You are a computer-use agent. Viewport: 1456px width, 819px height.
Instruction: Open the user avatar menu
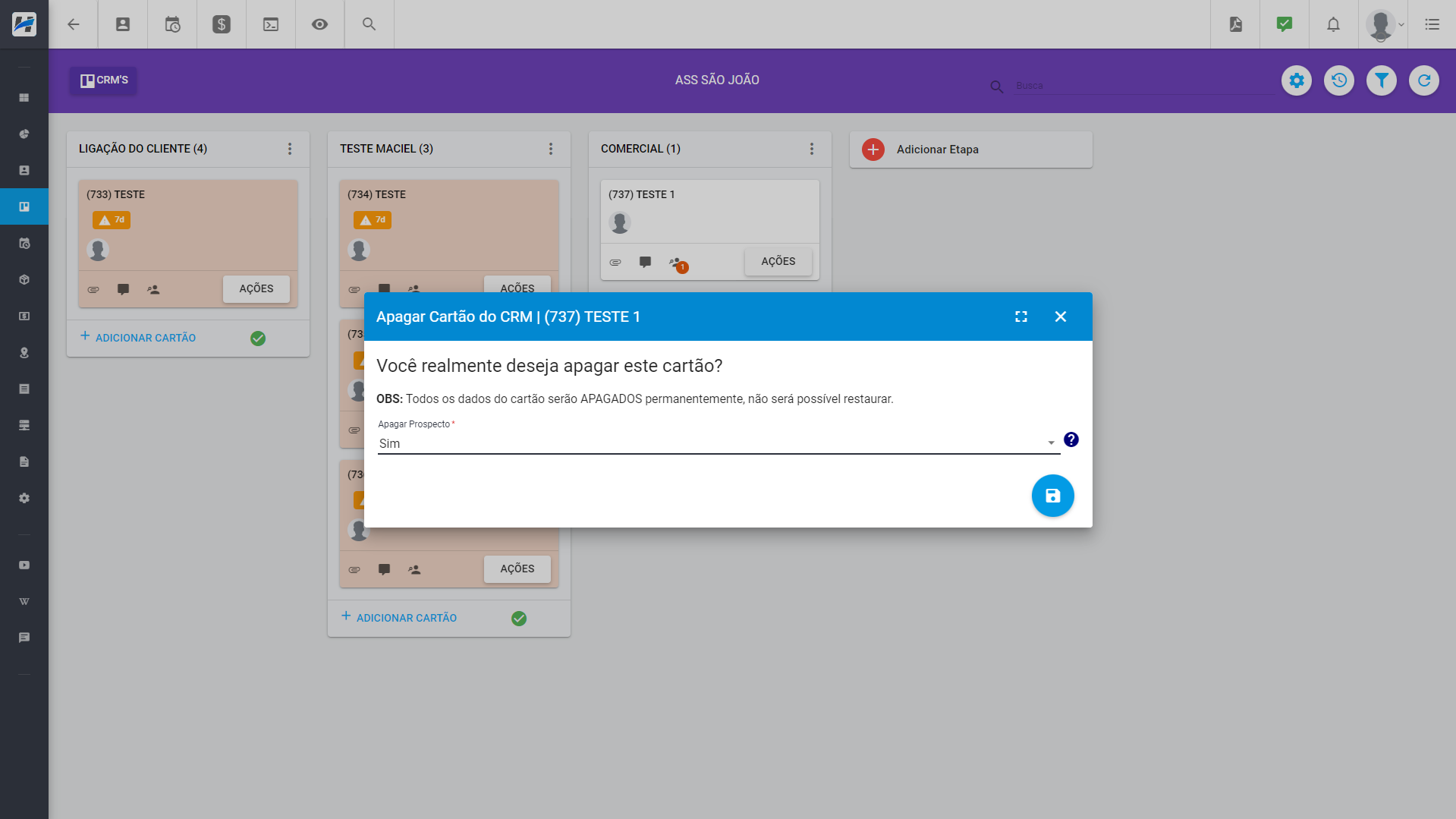click(x=1384, y=24)
